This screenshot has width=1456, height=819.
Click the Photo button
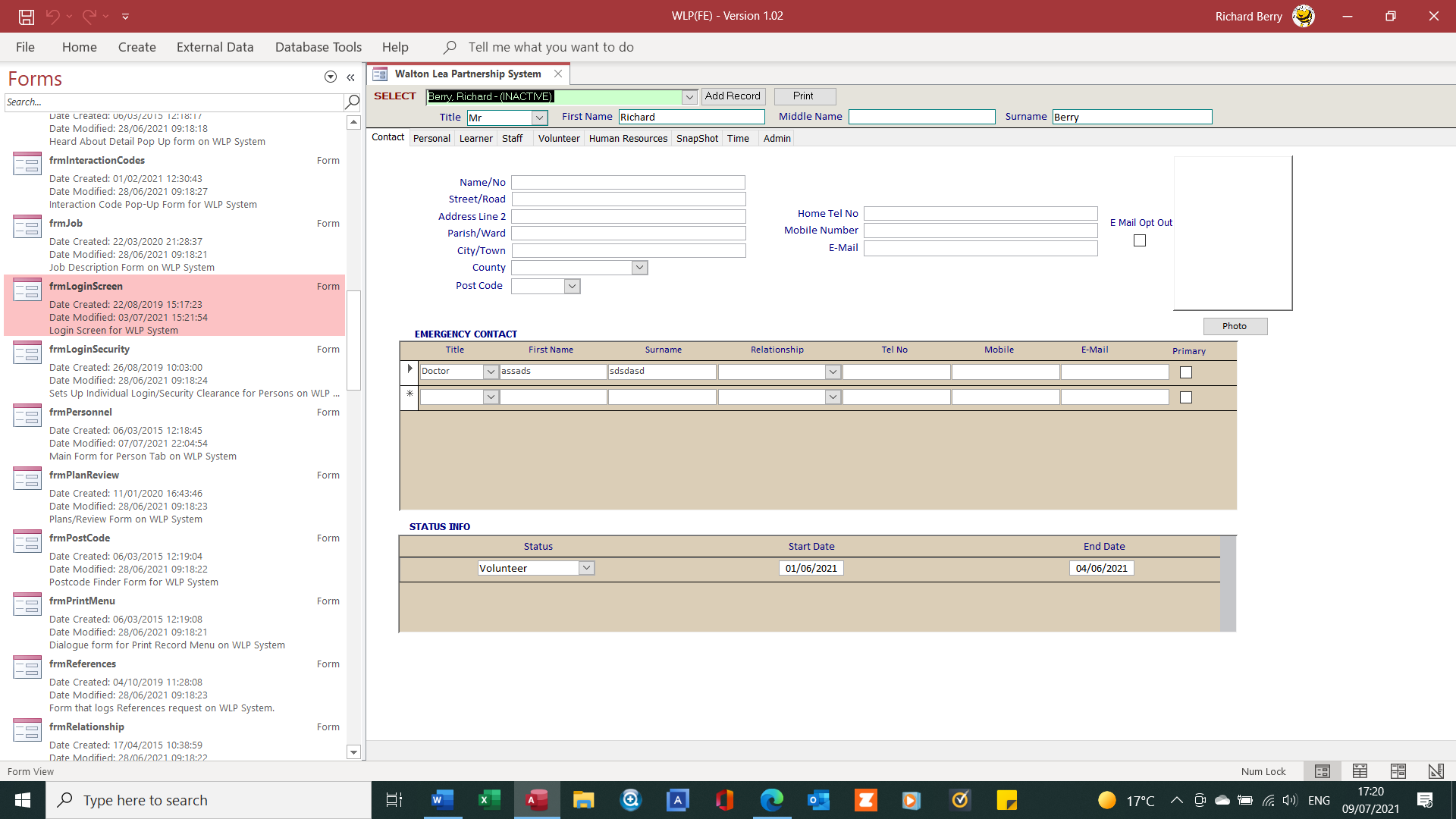click(1235, 326)
